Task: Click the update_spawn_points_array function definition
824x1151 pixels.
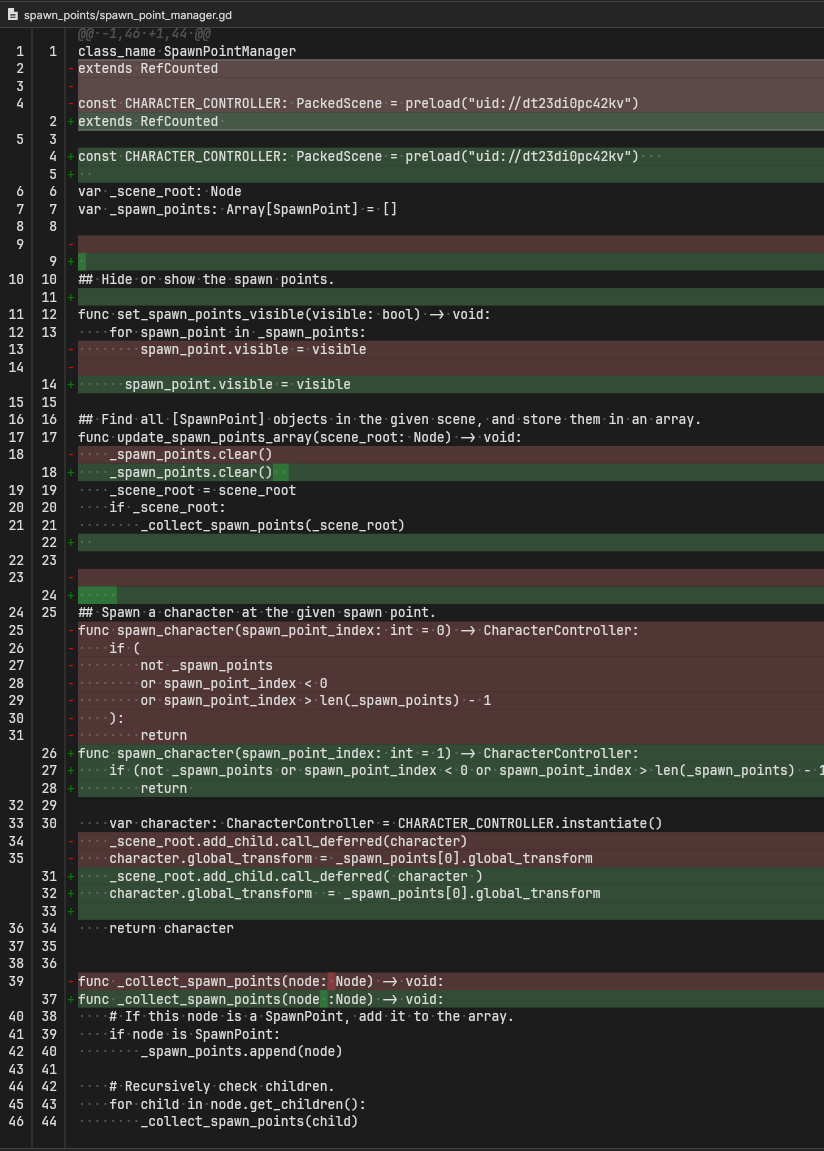Action: 300,437
